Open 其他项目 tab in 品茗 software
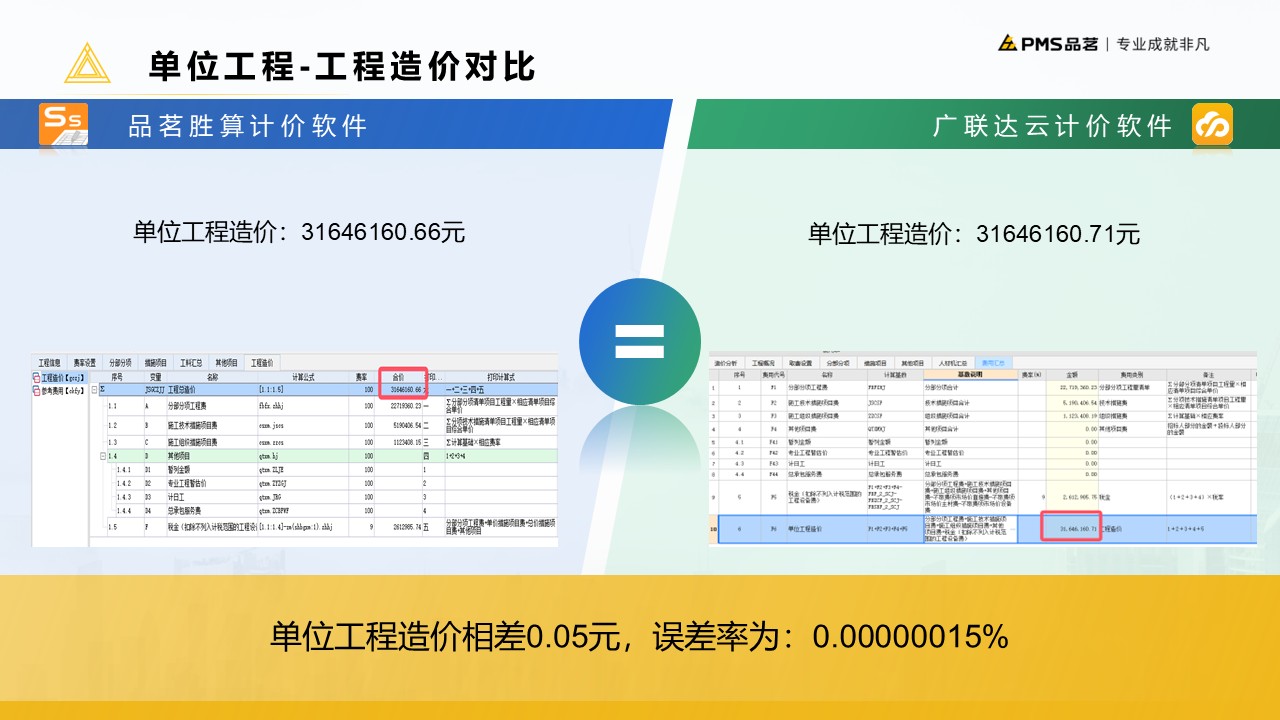 226,363
